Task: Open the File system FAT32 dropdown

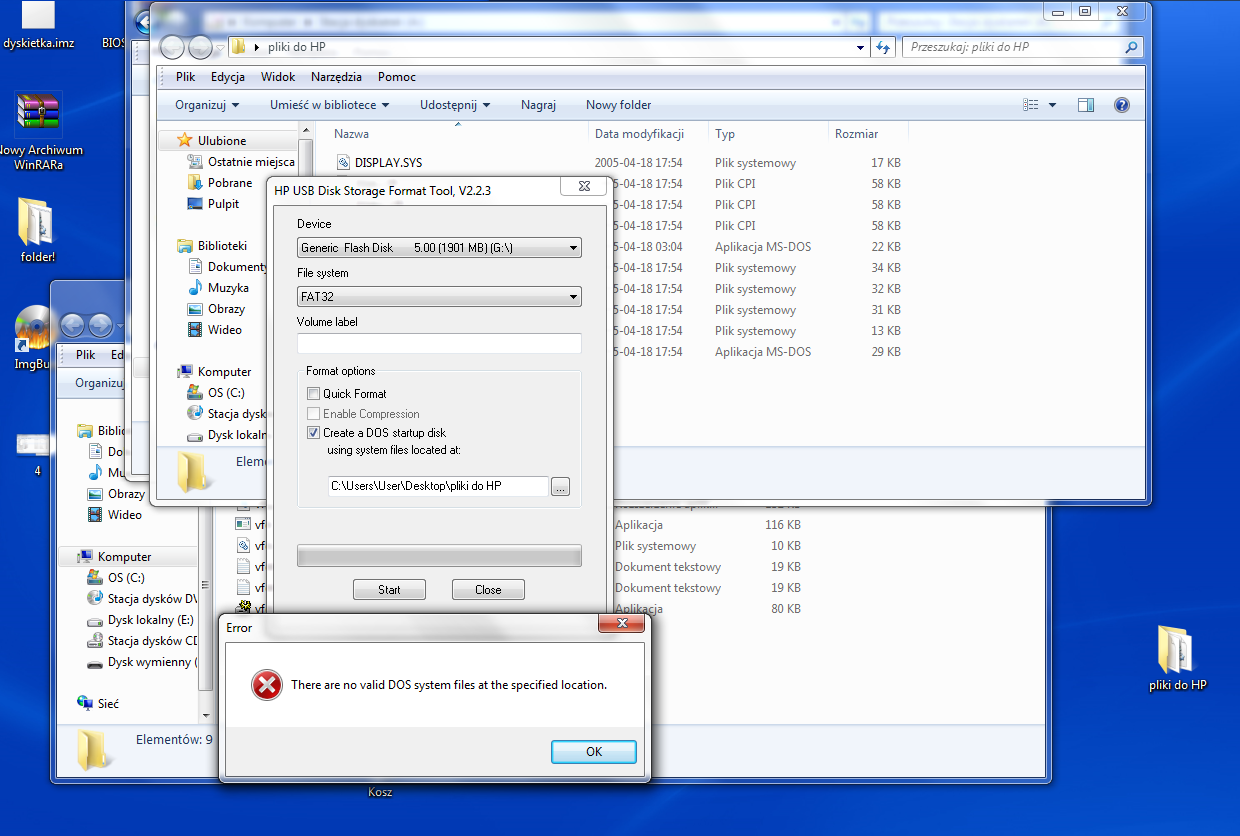Action: [439, 297]
